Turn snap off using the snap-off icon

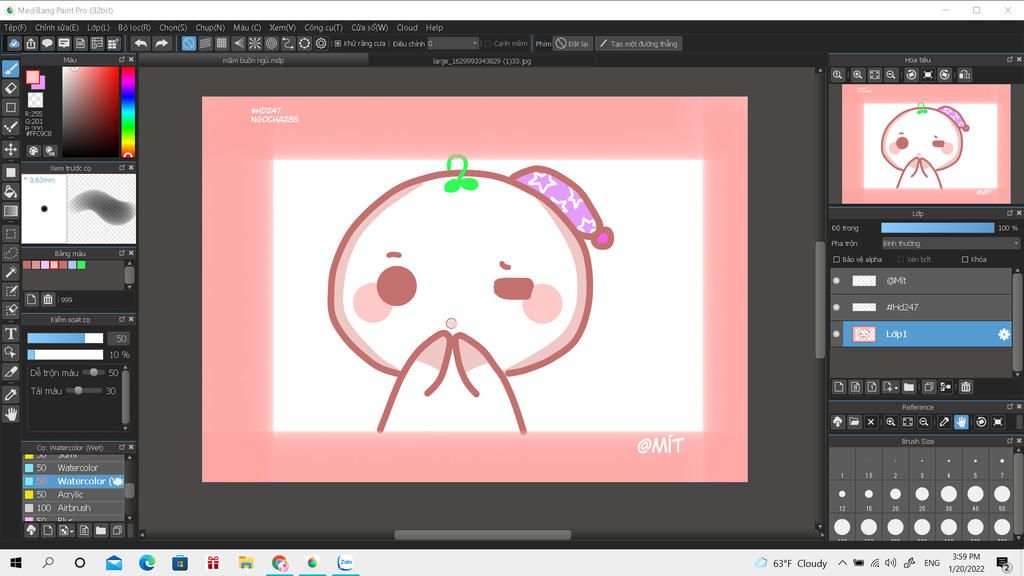click(188, 44)
